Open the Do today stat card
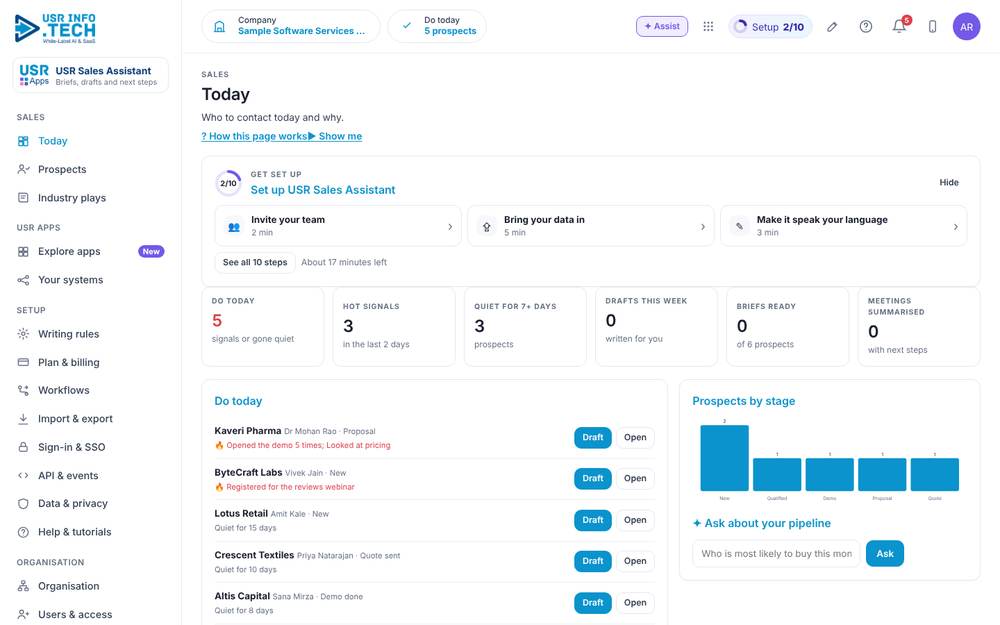The image size is (1000, 625). pyautogui.click(x=263, y=327)
